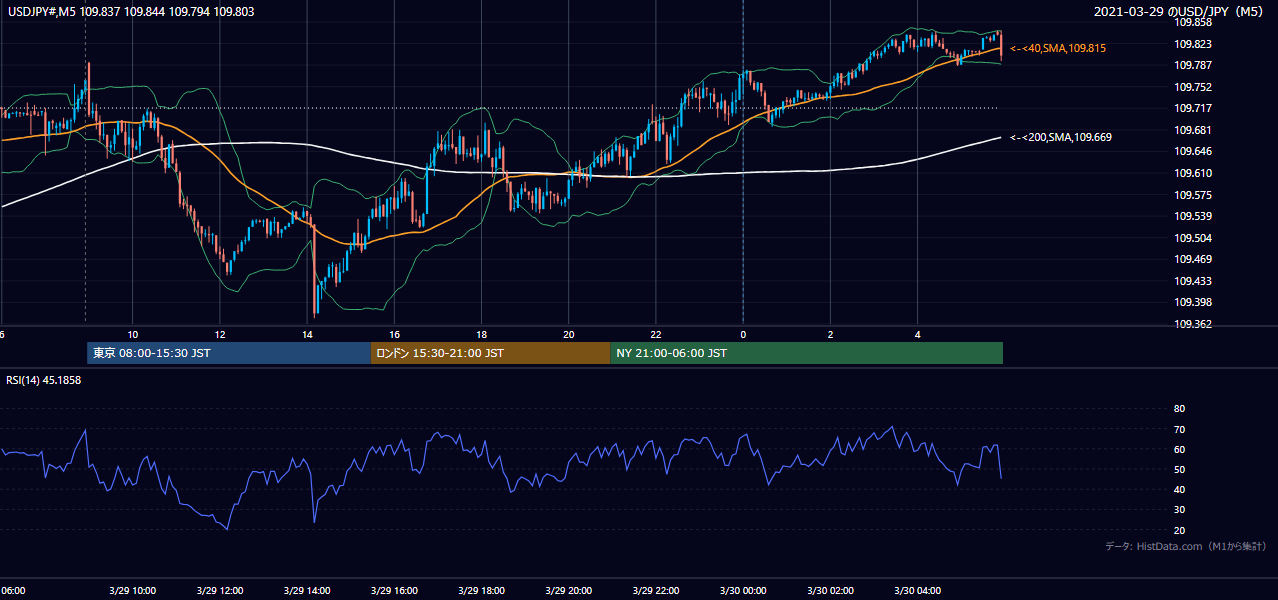Click the 109.610 price axis label

point(1192,174)
